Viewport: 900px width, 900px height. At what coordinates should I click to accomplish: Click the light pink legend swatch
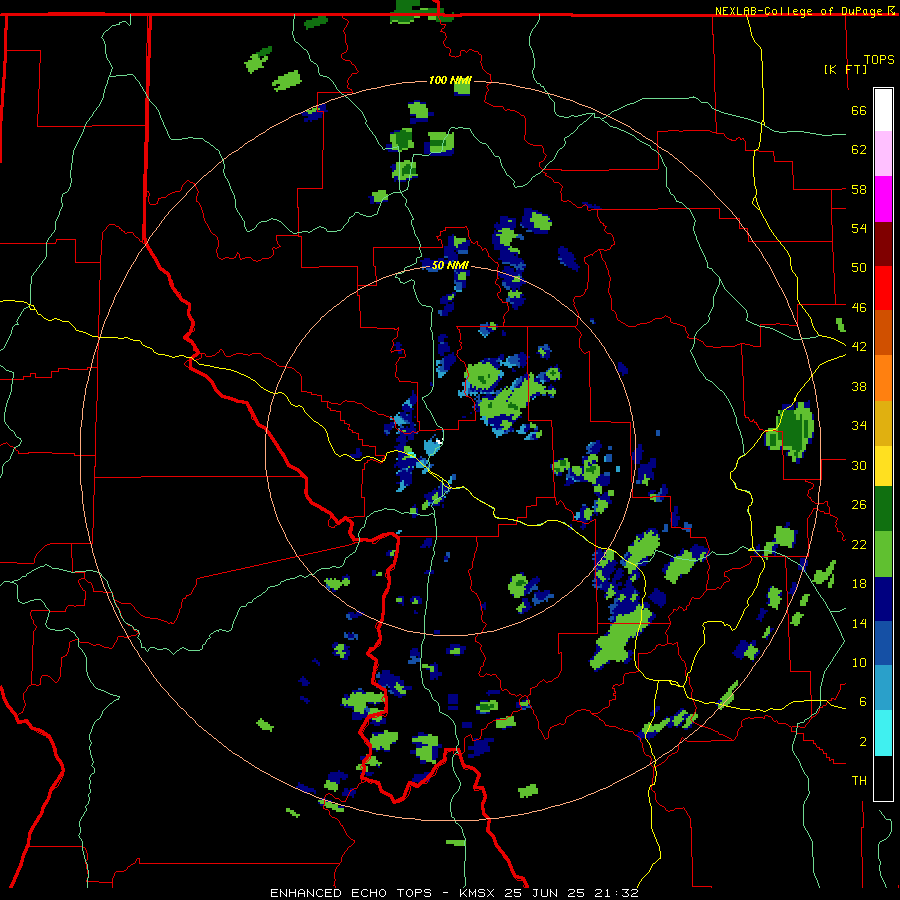(883, 153)
